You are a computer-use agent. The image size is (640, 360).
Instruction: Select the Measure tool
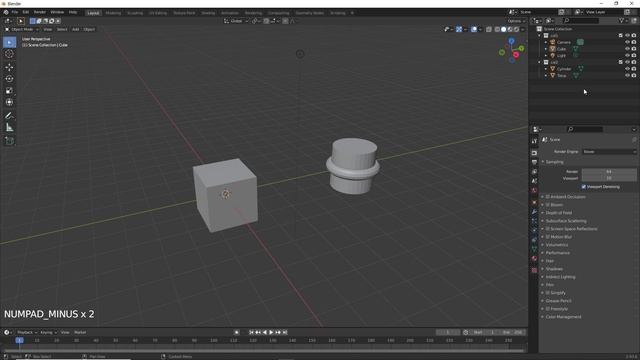[9, 128]
